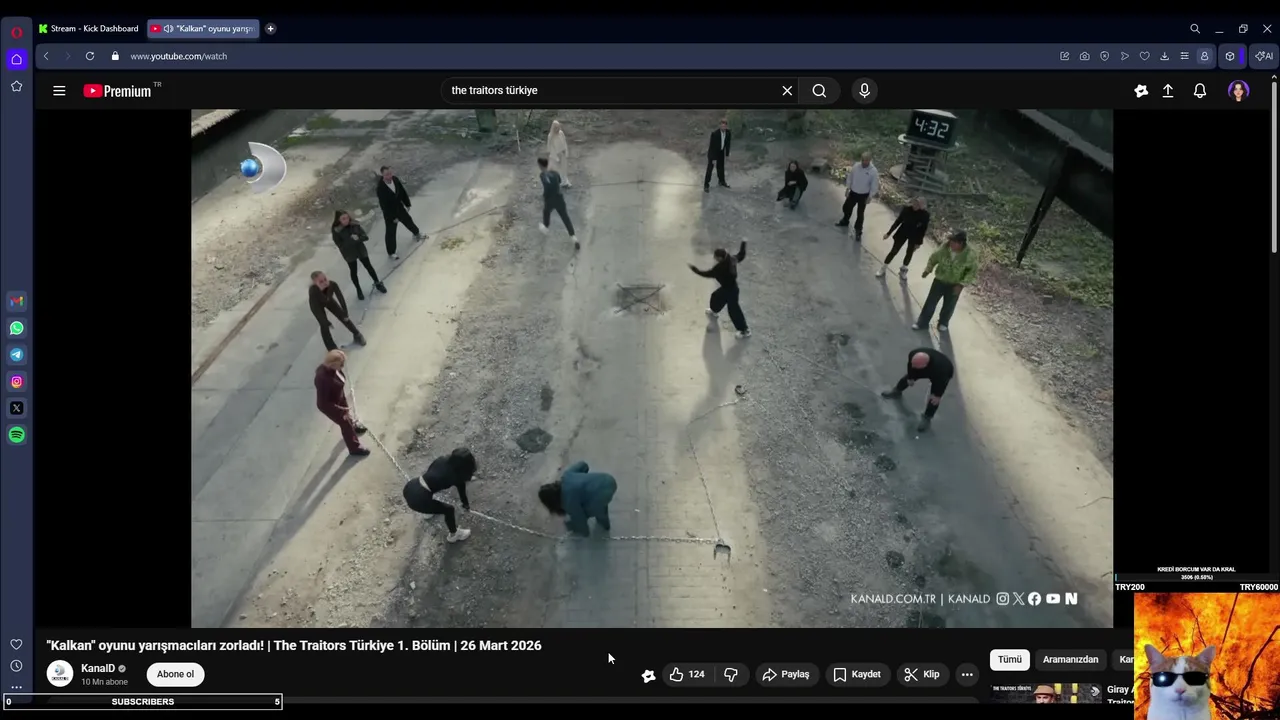The width and height of the screenshot is (1280, 720).
Task: Open sidebar heart (pinboards) icon
Action: [16, 645]
